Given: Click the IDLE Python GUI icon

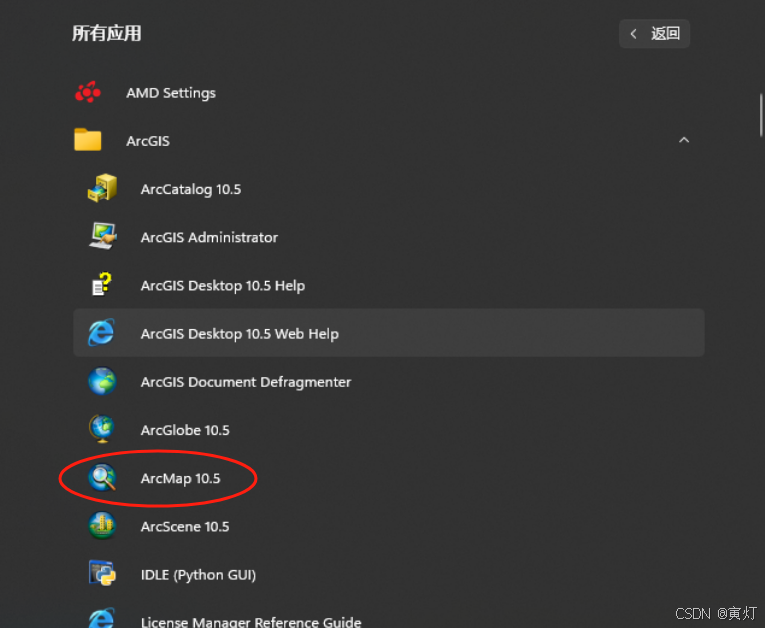Looking at the screenshot, I should coord(102,573).
